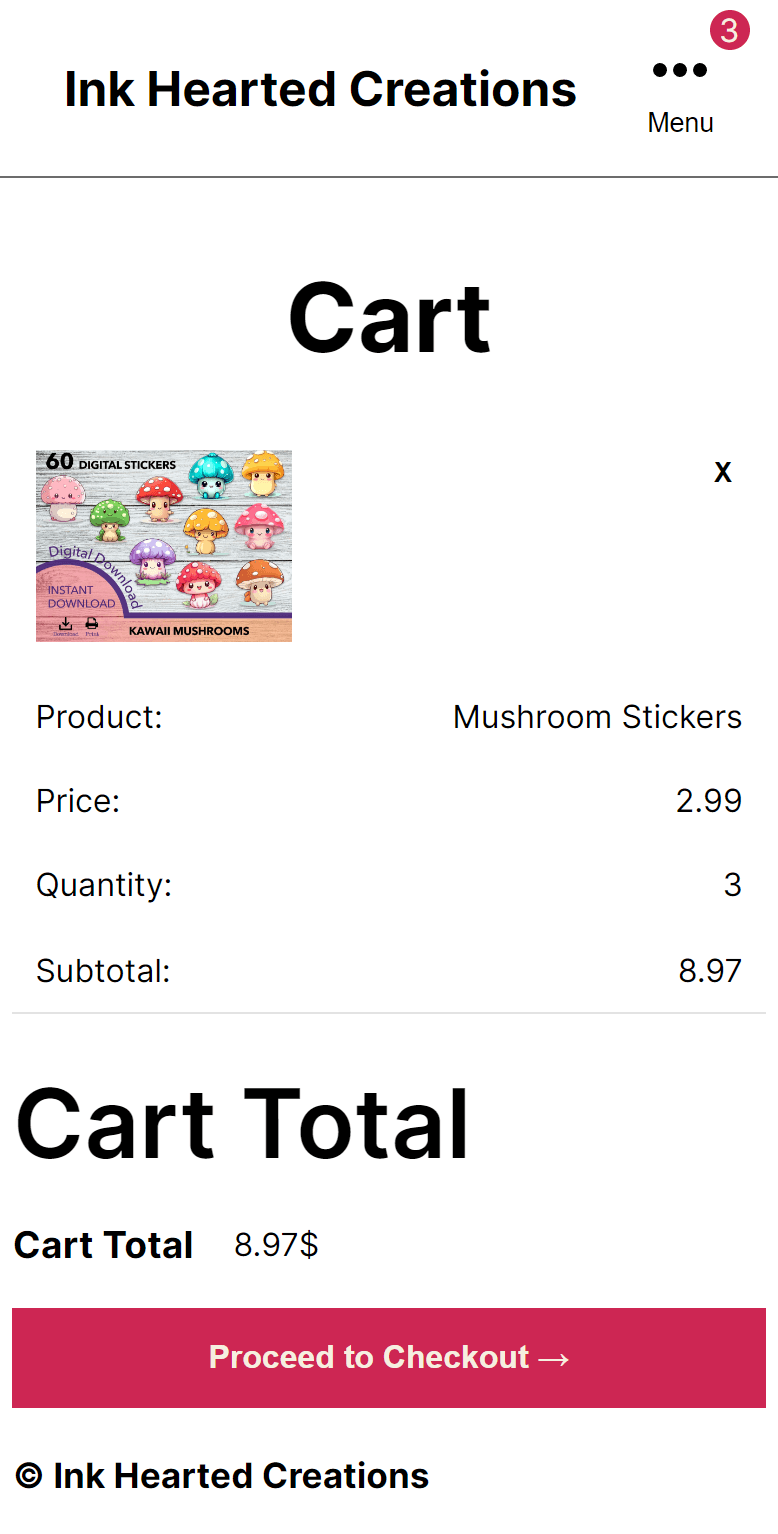The image size is (778, 1534).
Task: Go to Ink Hearted Creations home via header logo
Action: coord(320,88)
